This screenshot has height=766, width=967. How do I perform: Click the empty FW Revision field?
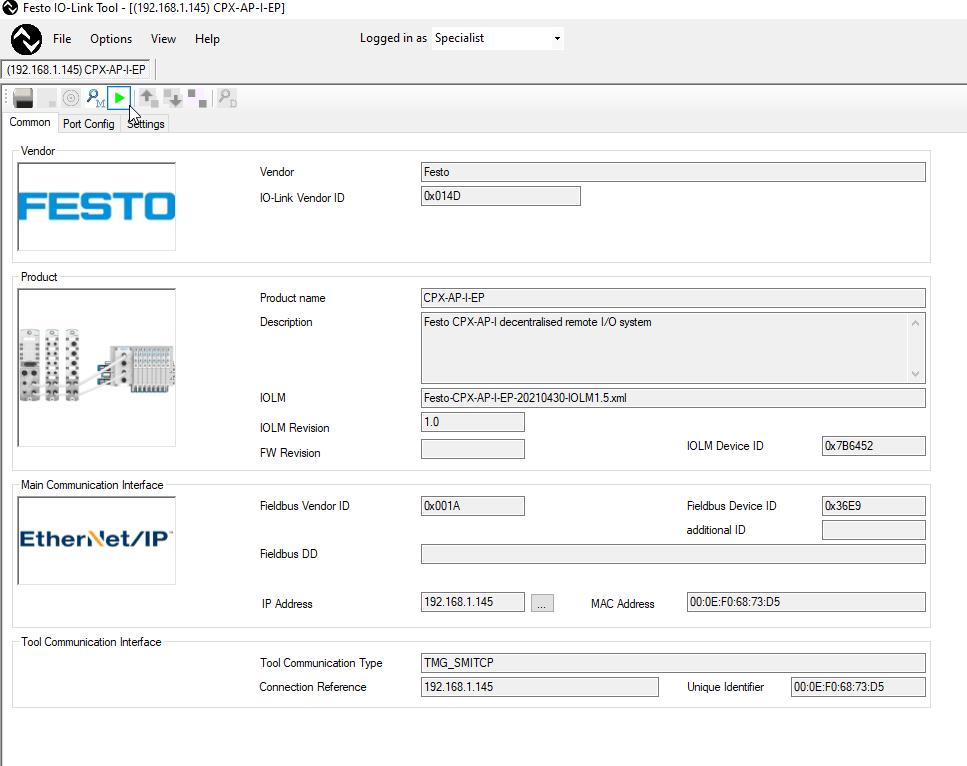coord(472,449)
